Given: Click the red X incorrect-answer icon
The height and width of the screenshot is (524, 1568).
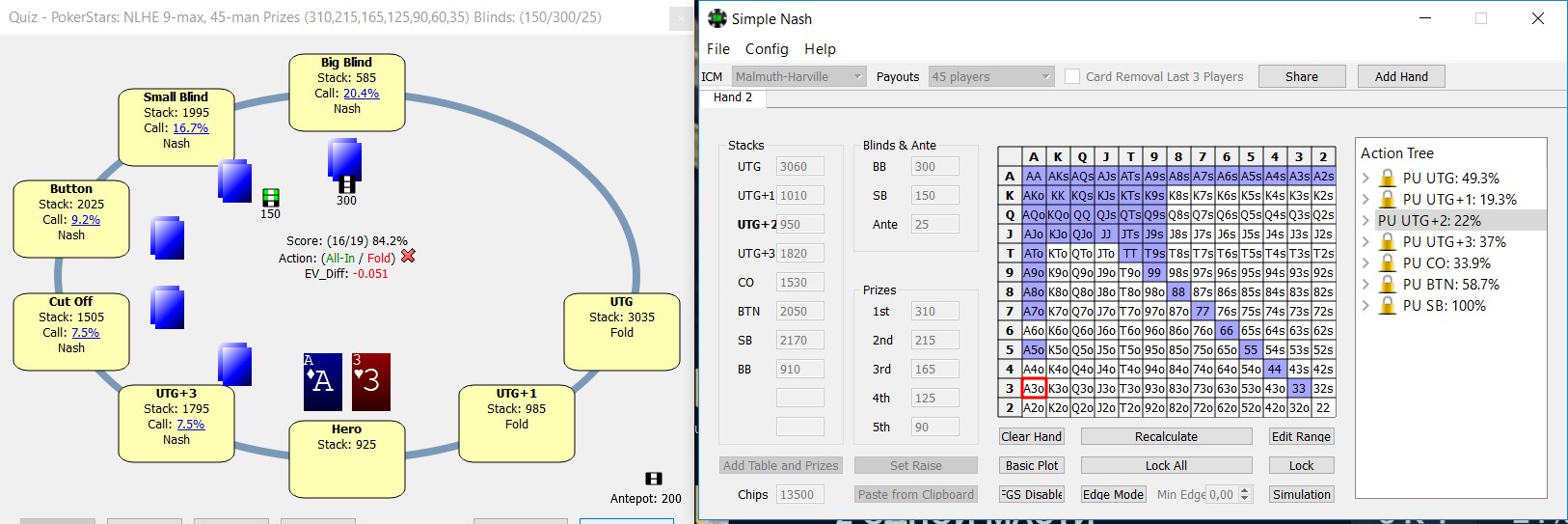Looking at the screenshot, I should click(408, 256).
